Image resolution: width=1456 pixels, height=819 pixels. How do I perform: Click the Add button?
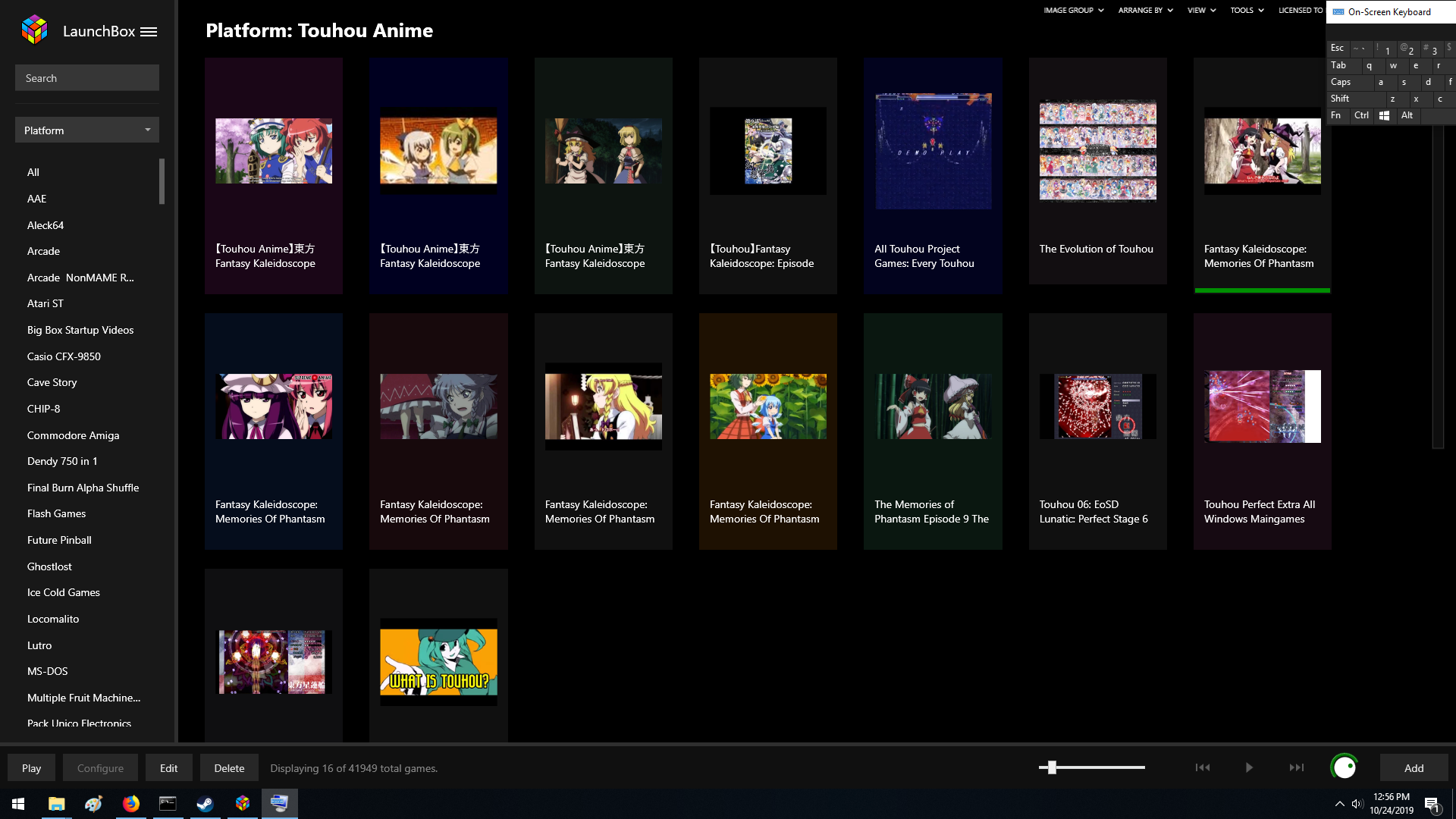pyautogui.click(x=1414, y=768)
